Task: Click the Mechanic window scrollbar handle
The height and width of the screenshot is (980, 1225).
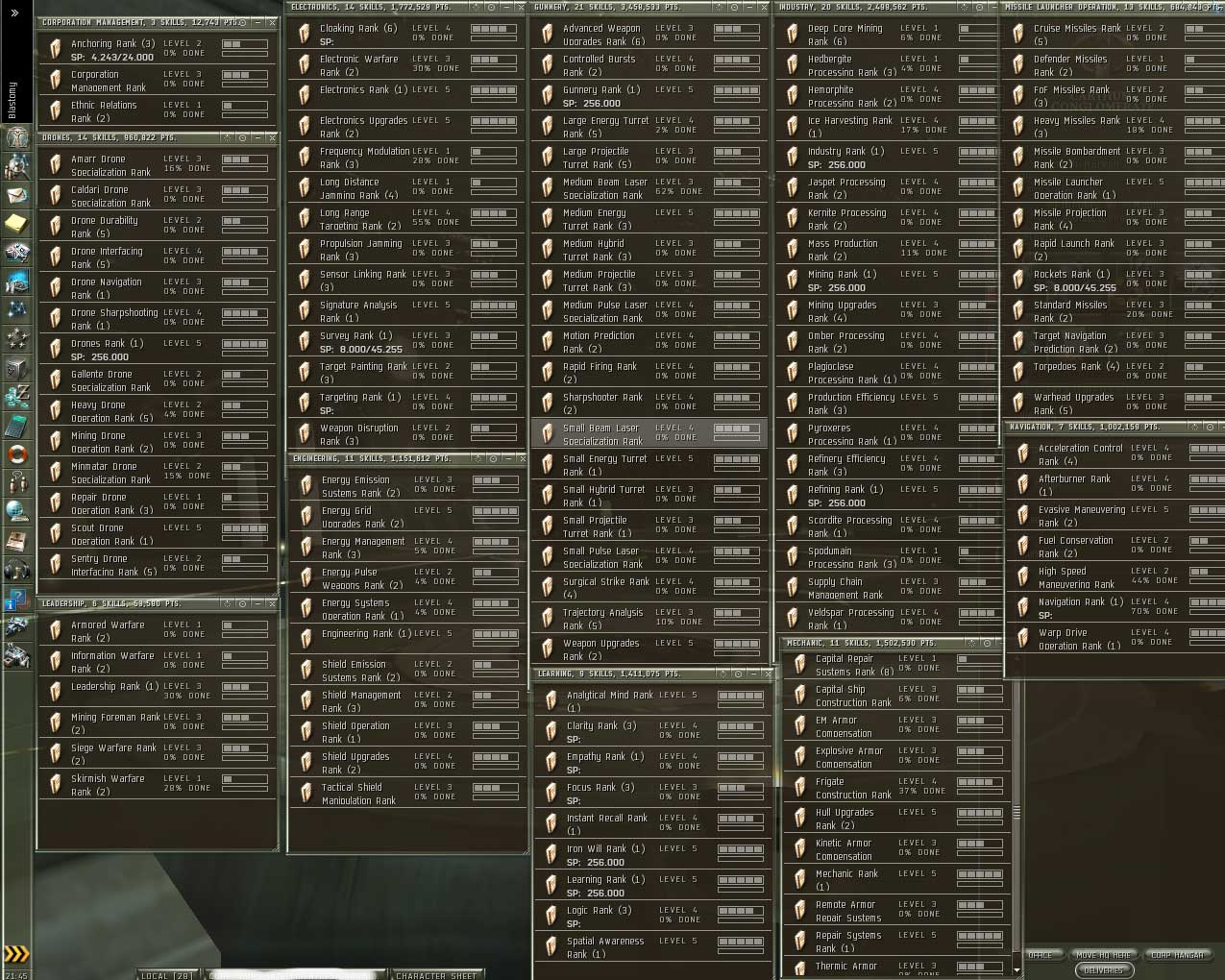Action: (1017, 812)
